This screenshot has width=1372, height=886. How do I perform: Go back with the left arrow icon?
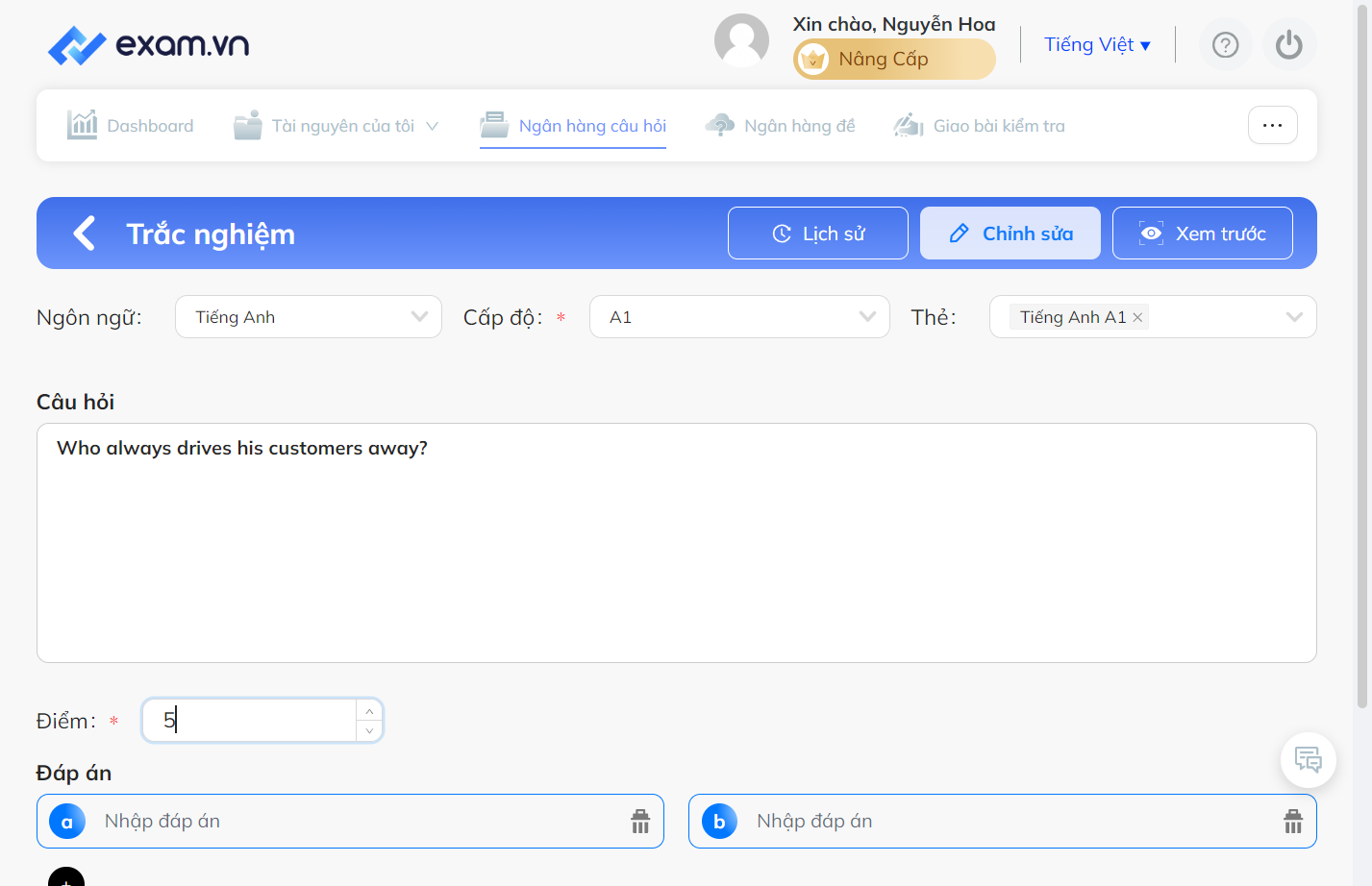coord(85,234)
